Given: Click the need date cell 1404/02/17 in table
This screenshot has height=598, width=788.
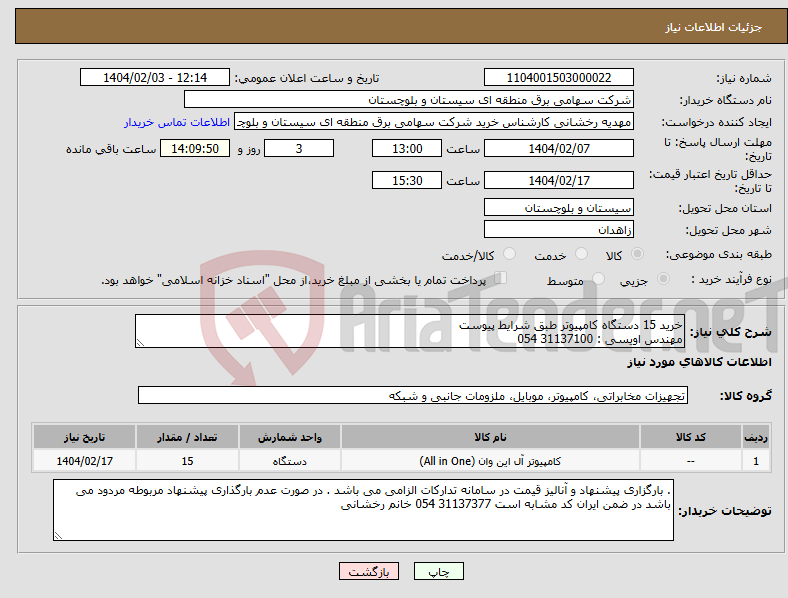Looking at the screenshot, I should (x=84, y=461).
